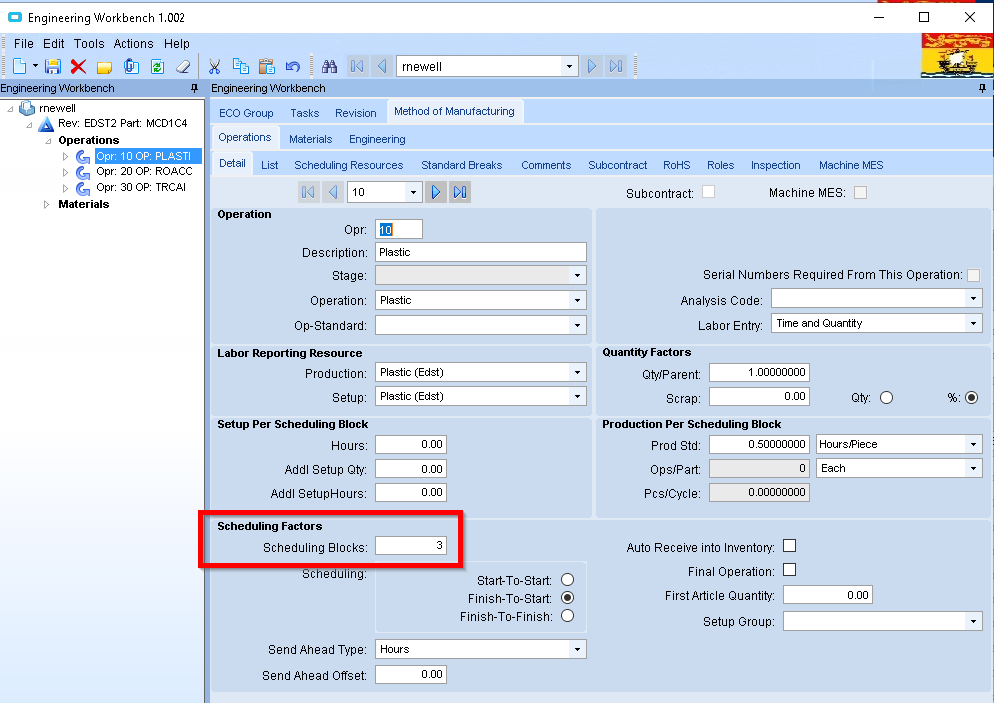The width and height of the screenshot is (994, 703).
Task: Click the red X Delete icon
Action: (x=78, y=66)
